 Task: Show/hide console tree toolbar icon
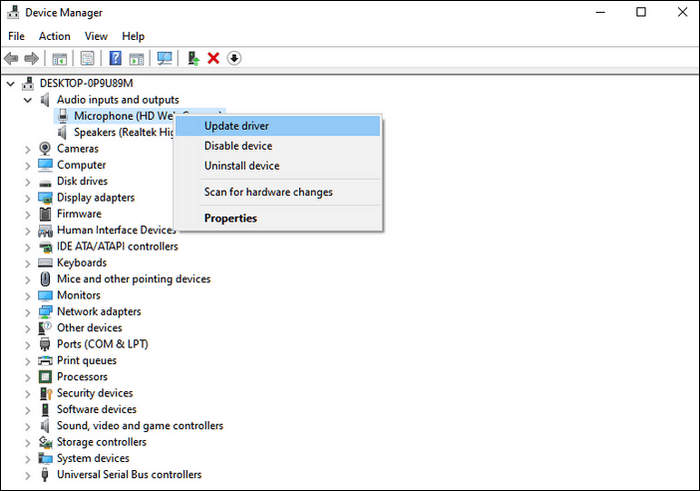59,58
